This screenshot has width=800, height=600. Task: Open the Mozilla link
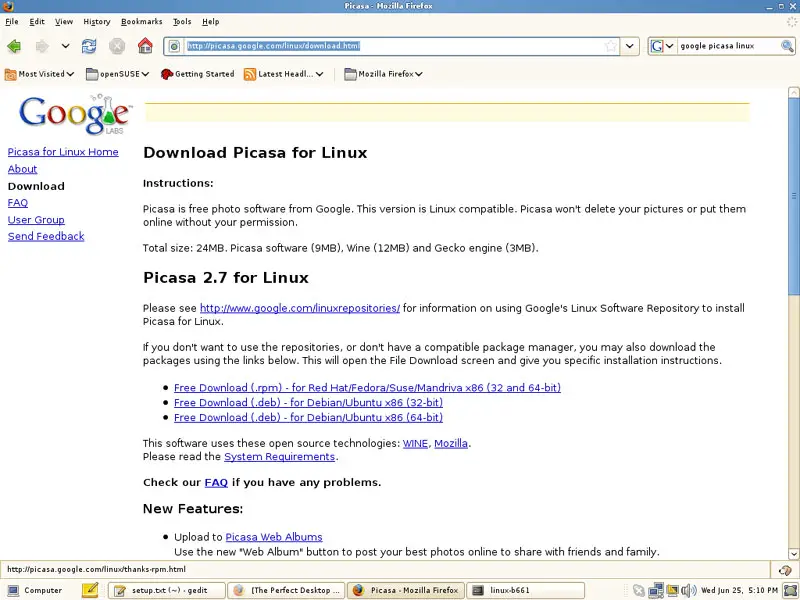451,443
